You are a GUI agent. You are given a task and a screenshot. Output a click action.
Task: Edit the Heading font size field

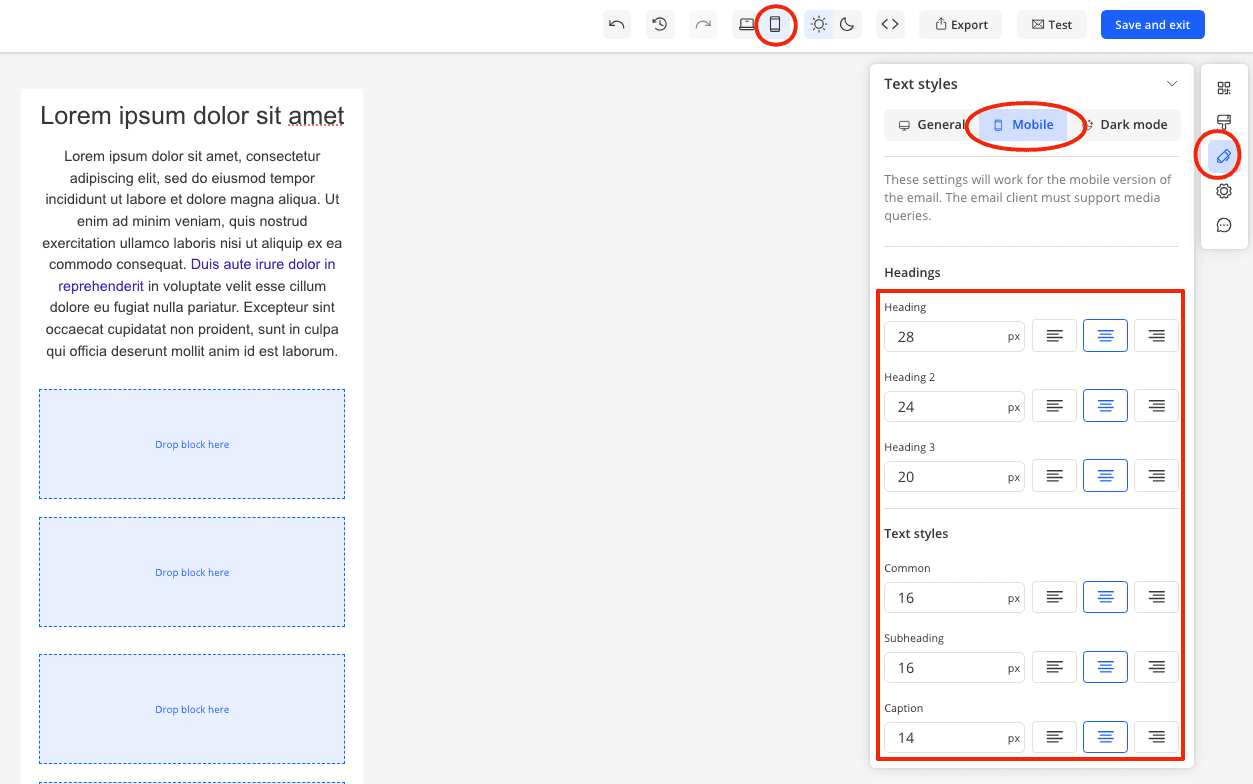tap(954, 336)
